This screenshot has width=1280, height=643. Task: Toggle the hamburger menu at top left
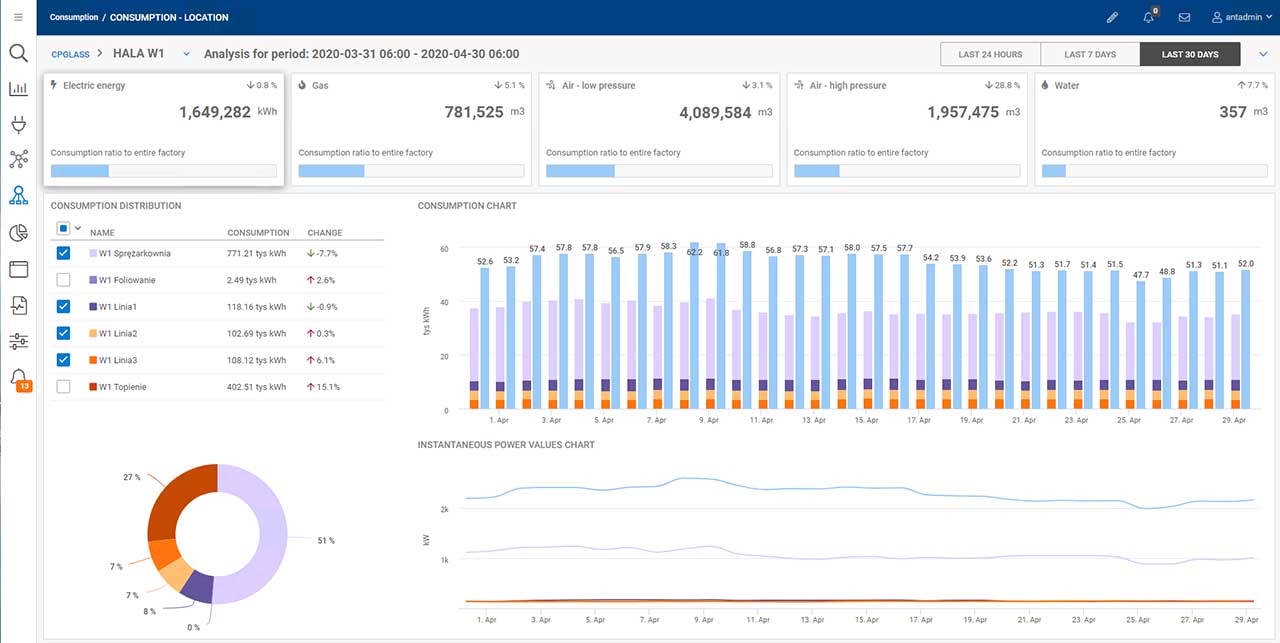tap(18, 17)
